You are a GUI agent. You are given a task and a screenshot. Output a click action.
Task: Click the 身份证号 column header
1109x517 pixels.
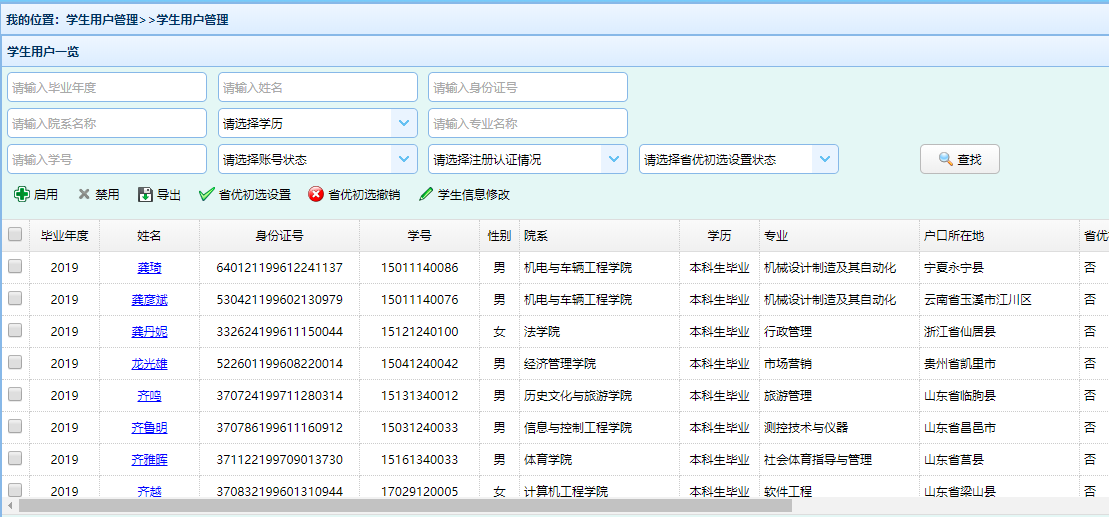[279, 236]
